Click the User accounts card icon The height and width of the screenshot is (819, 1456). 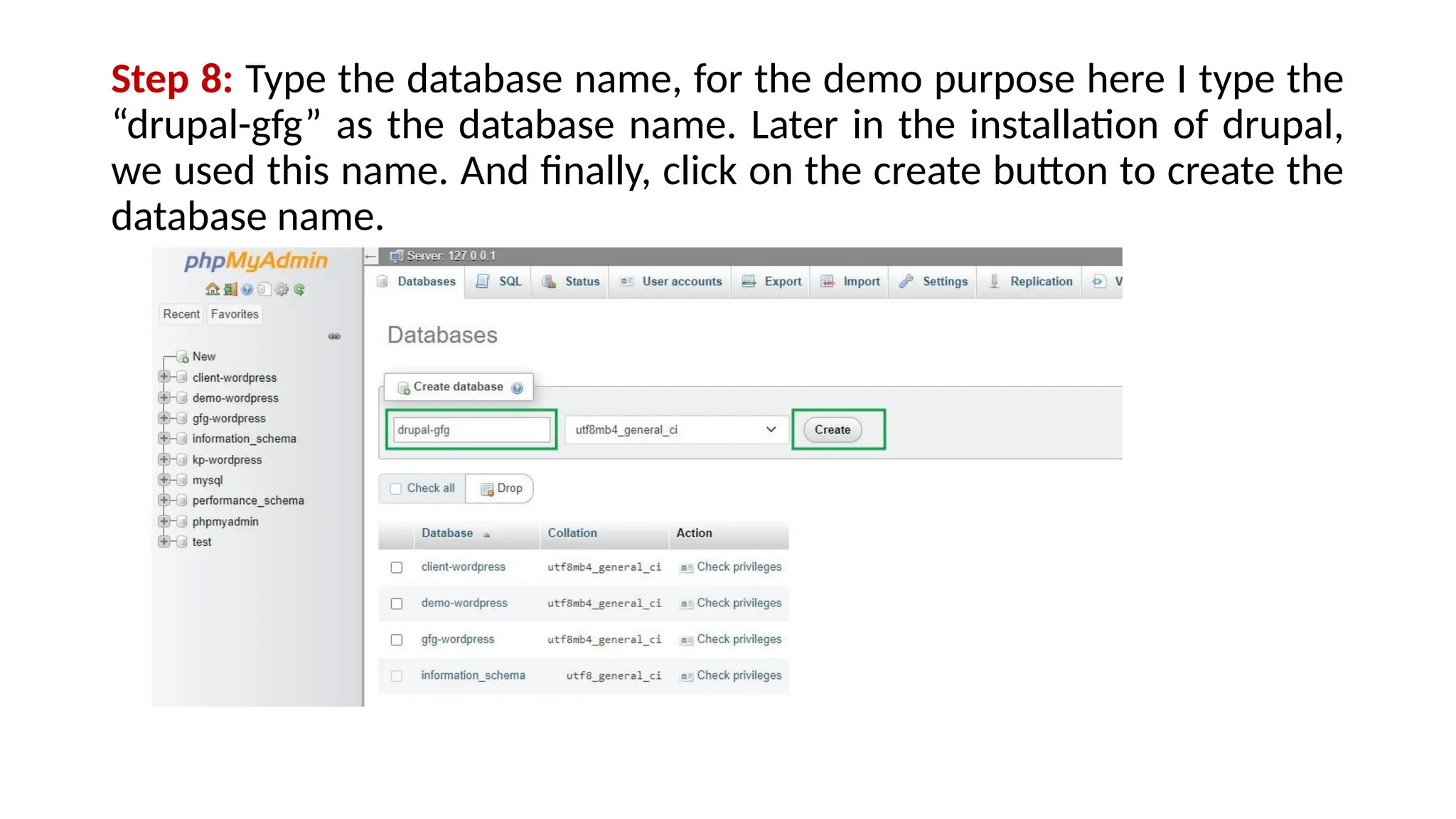626,282
